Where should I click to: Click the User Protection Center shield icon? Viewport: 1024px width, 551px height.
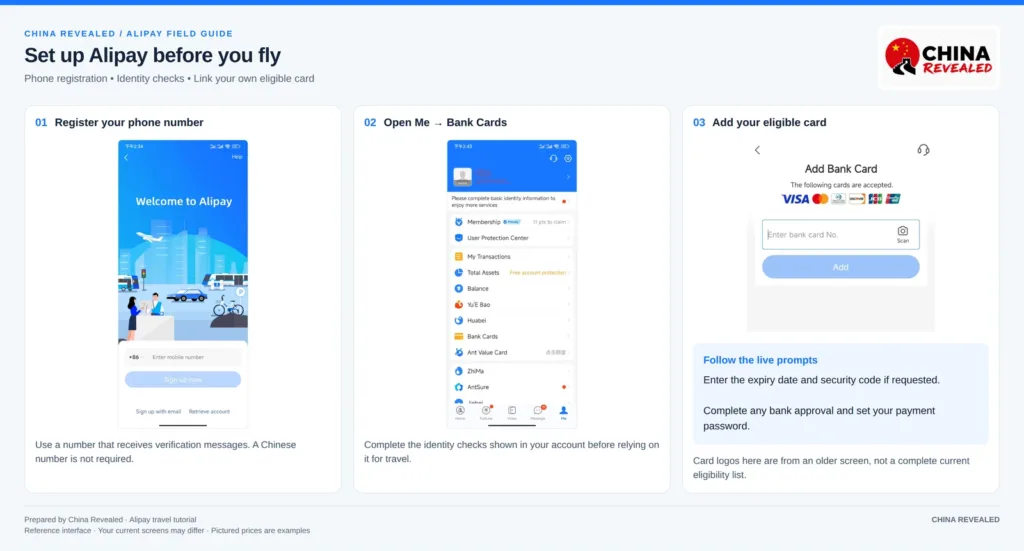[x=458, y=238]
